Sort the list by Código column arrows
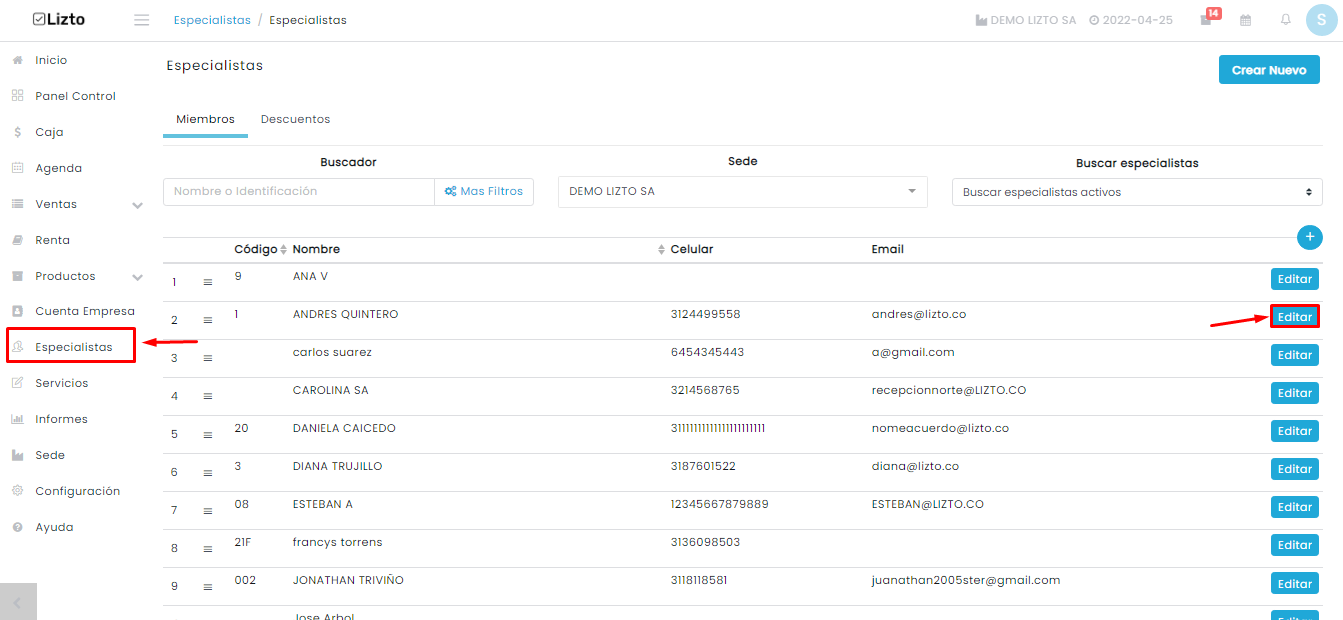The height and width of the screenshot is (620, 1343). click(284, 249)
